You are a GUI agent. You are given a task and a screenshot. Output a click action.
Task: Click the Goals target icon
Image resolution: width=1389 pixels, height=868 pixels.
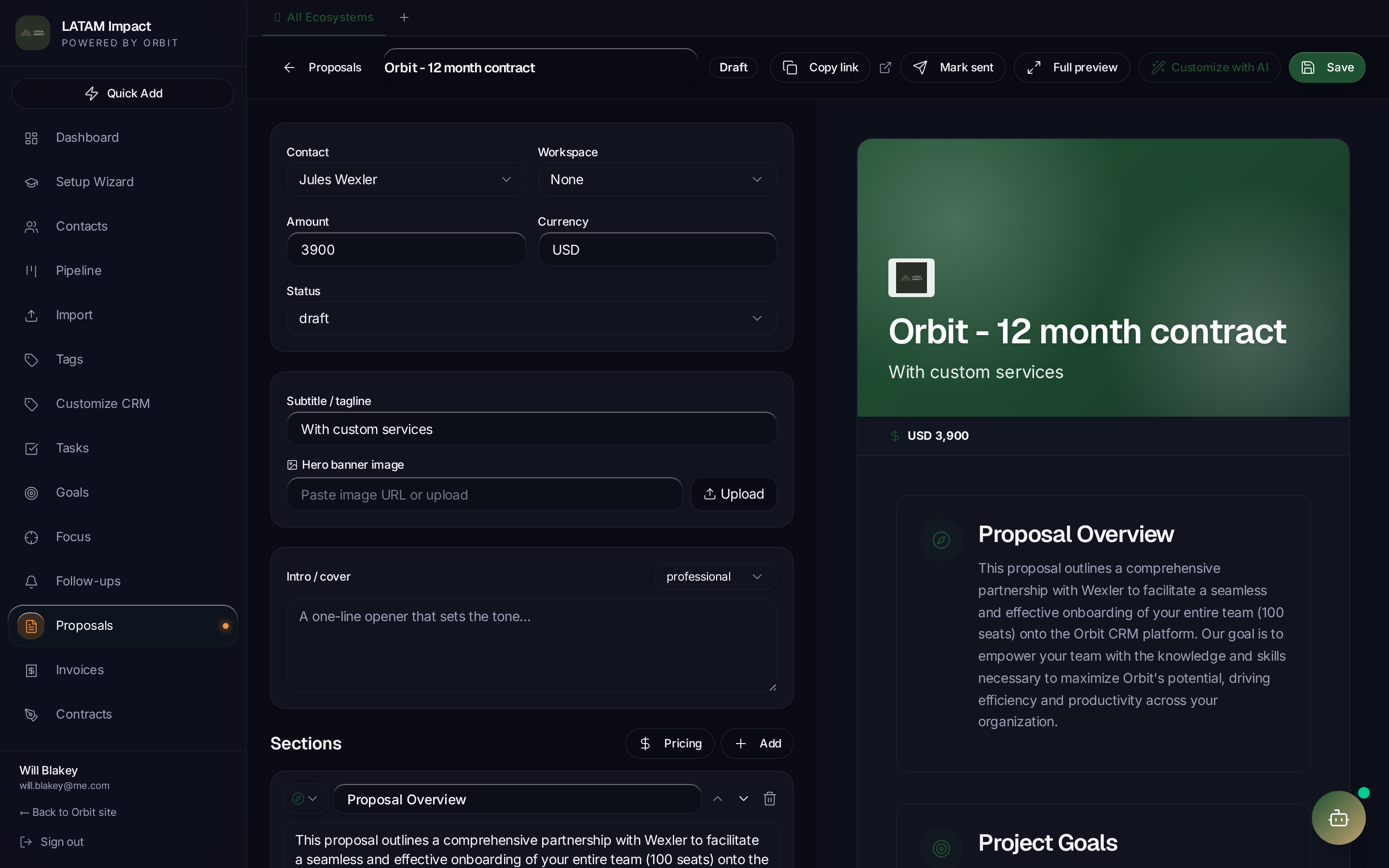31,492
